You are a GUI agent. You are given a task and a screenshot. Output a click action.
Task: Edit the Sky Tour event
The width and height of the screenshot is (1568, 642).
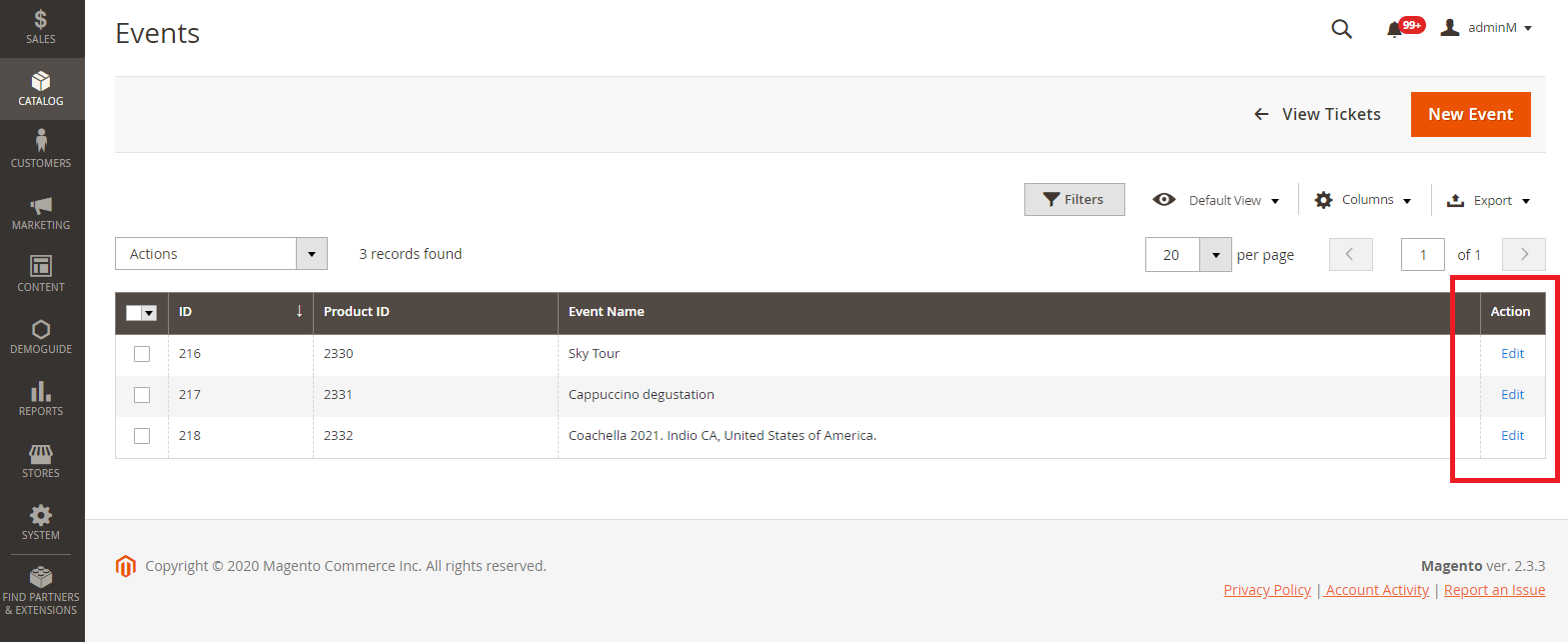click(x=1512, y=354)
